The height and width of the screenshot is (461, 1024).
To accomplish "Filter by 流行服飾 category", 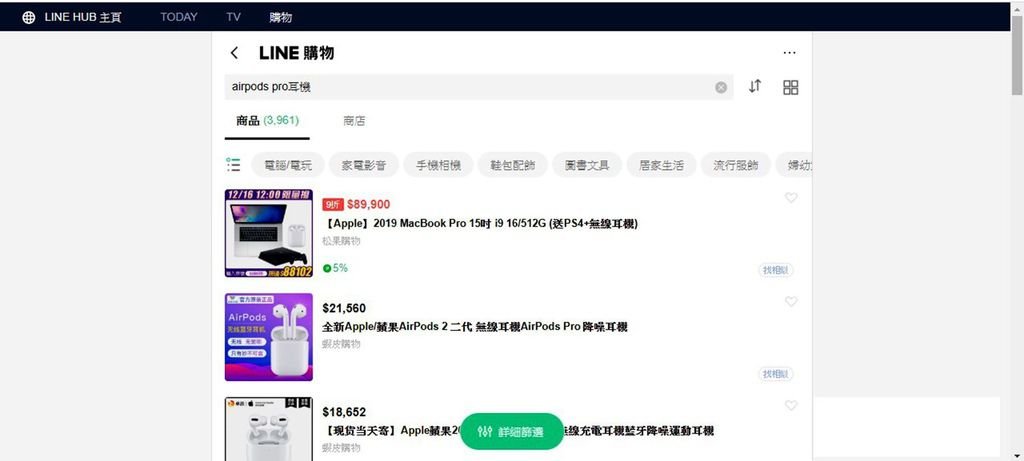I will [x=736, y=165].
